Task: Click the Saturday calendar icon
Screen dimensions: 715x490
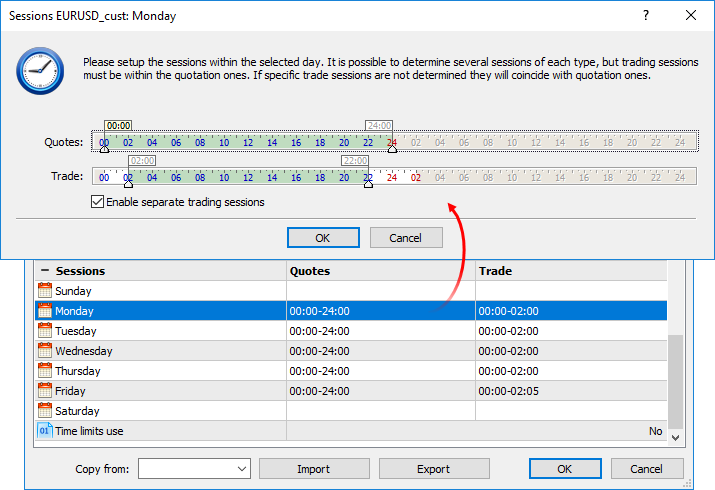Action: pos(45,411)
